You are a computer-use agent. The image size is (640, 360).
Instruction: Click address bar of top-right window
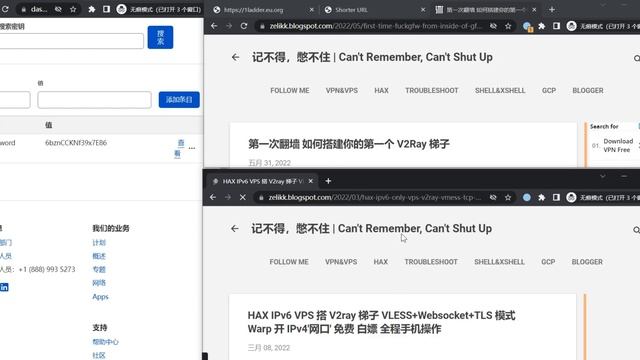(x=376, y=26)
